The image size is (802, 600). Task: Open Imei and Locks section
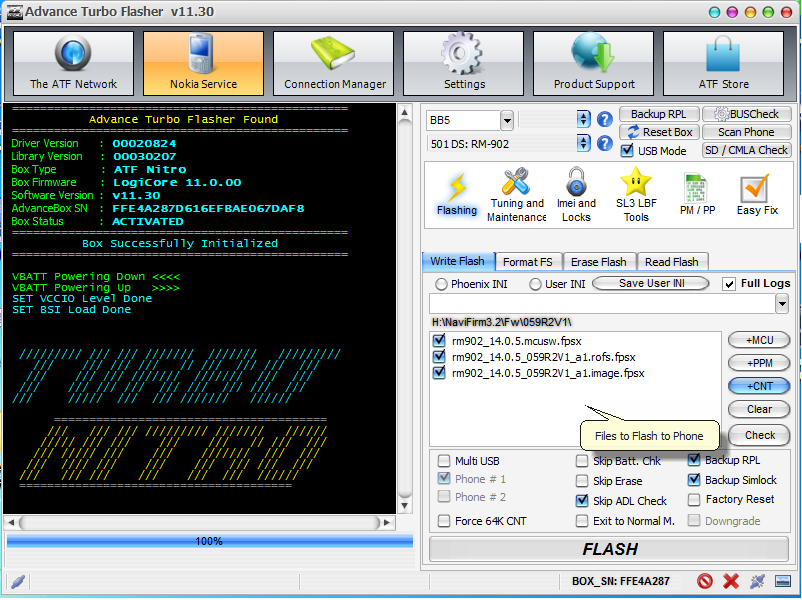[576, 194]
